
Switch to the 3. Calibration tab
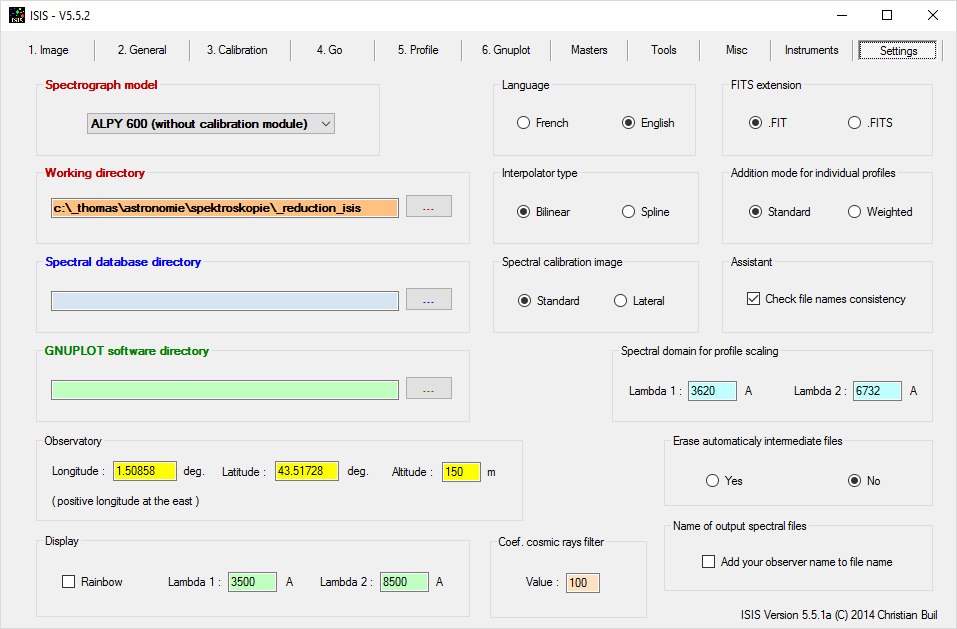pyautogui.click(x=237, y=50)
